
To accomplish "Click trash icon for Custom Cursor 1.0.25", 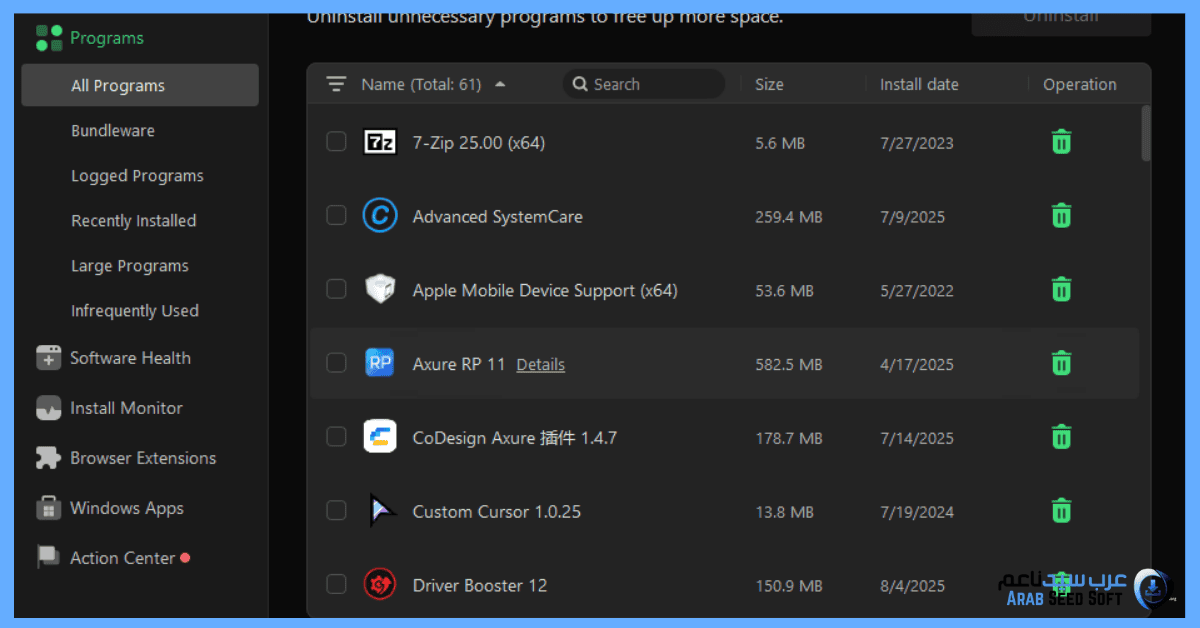I will (1061, 511).
